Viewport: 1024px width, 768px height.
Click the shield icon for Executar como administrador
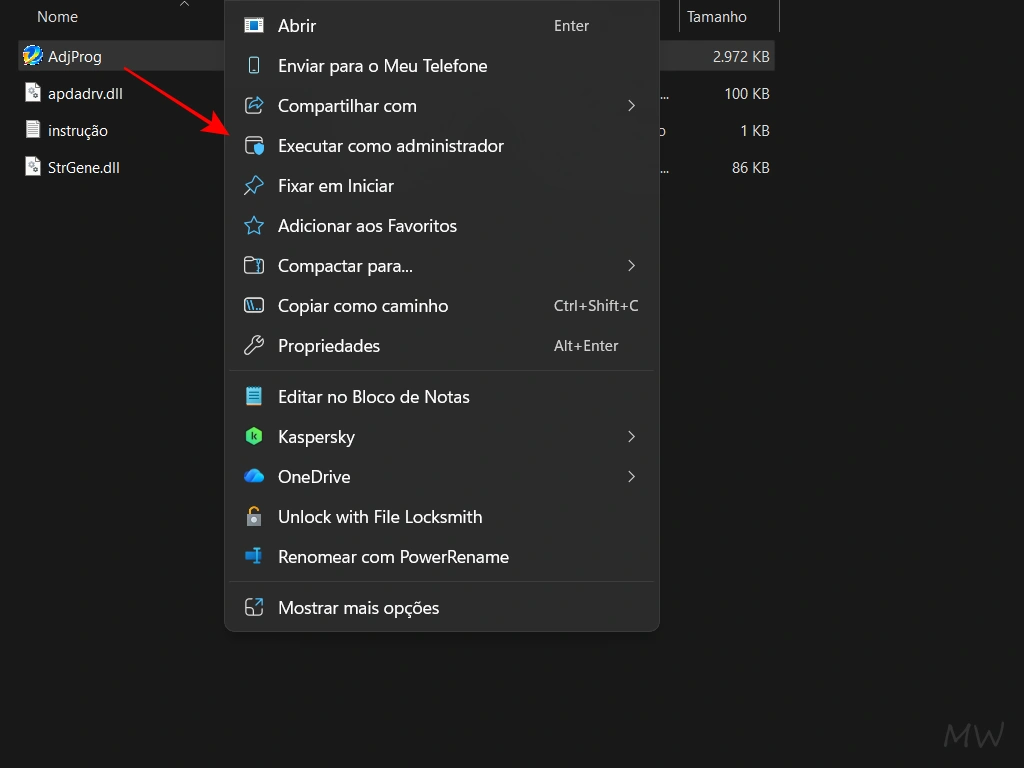tap(255, 146)
